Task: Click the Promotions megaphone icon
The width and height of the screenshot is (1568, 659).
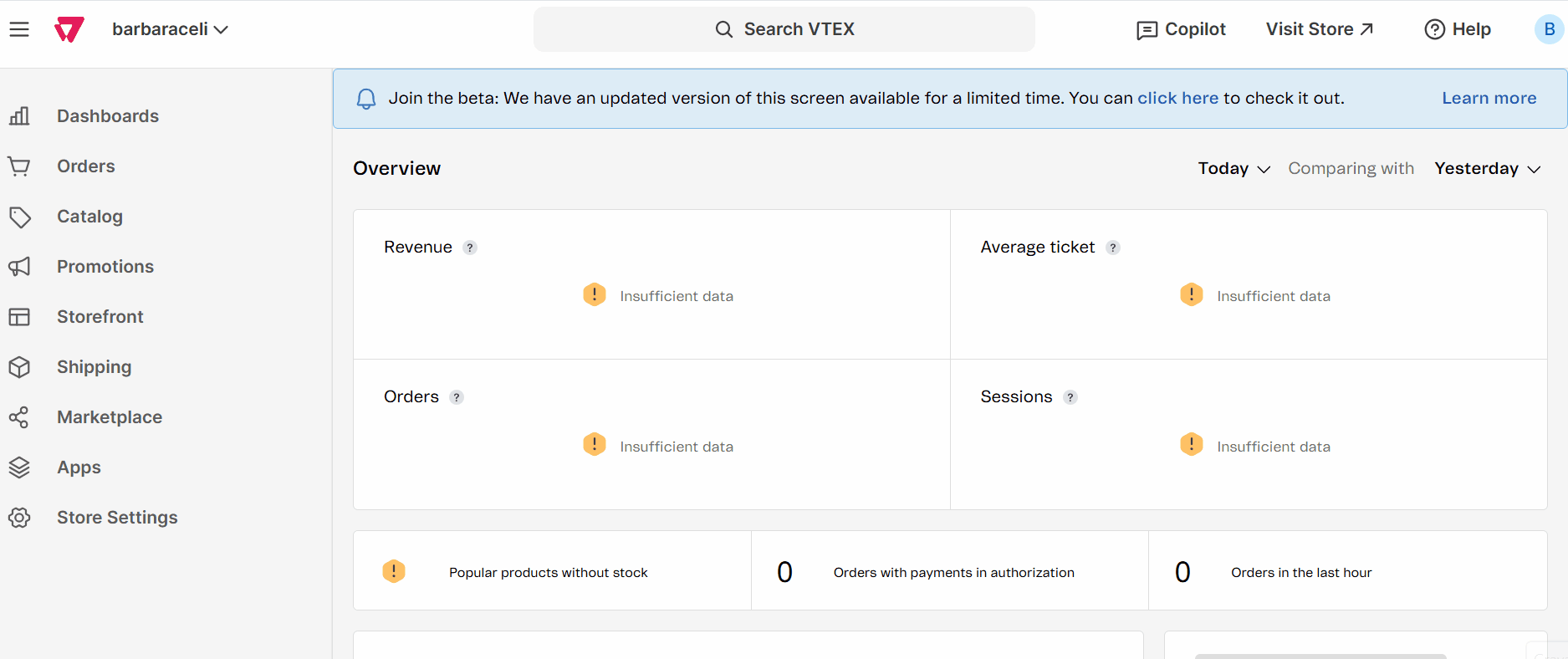Action: coord(19,267)
